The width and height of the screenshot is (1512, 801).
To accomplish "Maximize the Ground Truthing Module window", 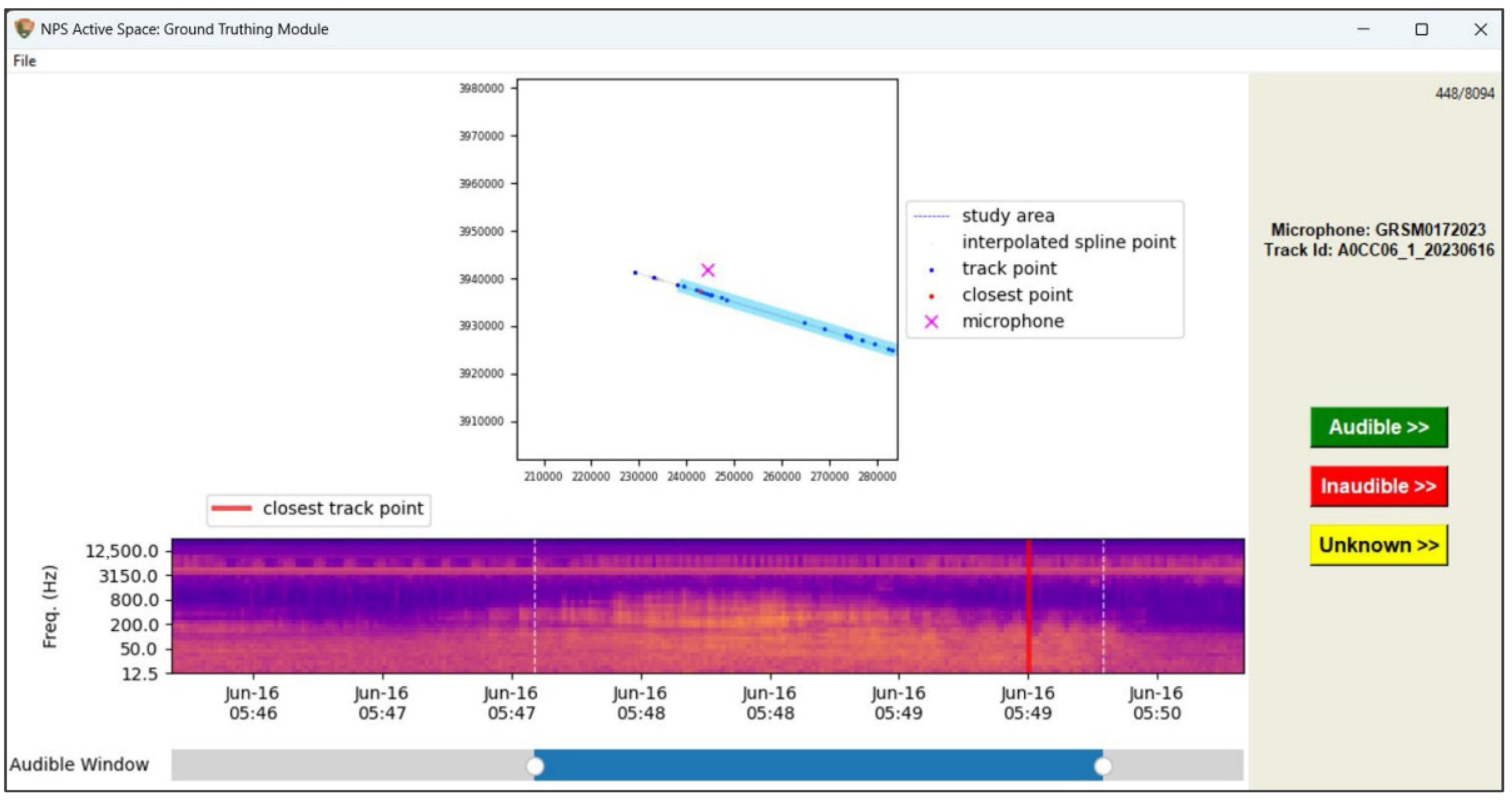I will point(1421,29).
